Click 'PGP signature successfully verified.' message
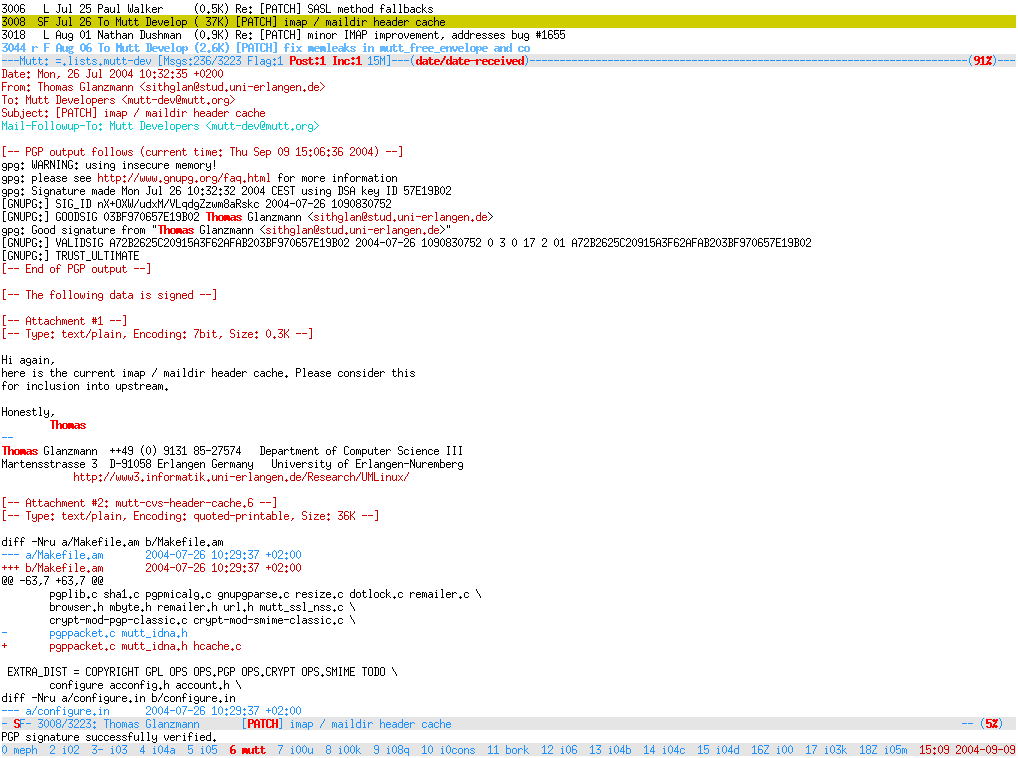 click(x=108, y=737)
